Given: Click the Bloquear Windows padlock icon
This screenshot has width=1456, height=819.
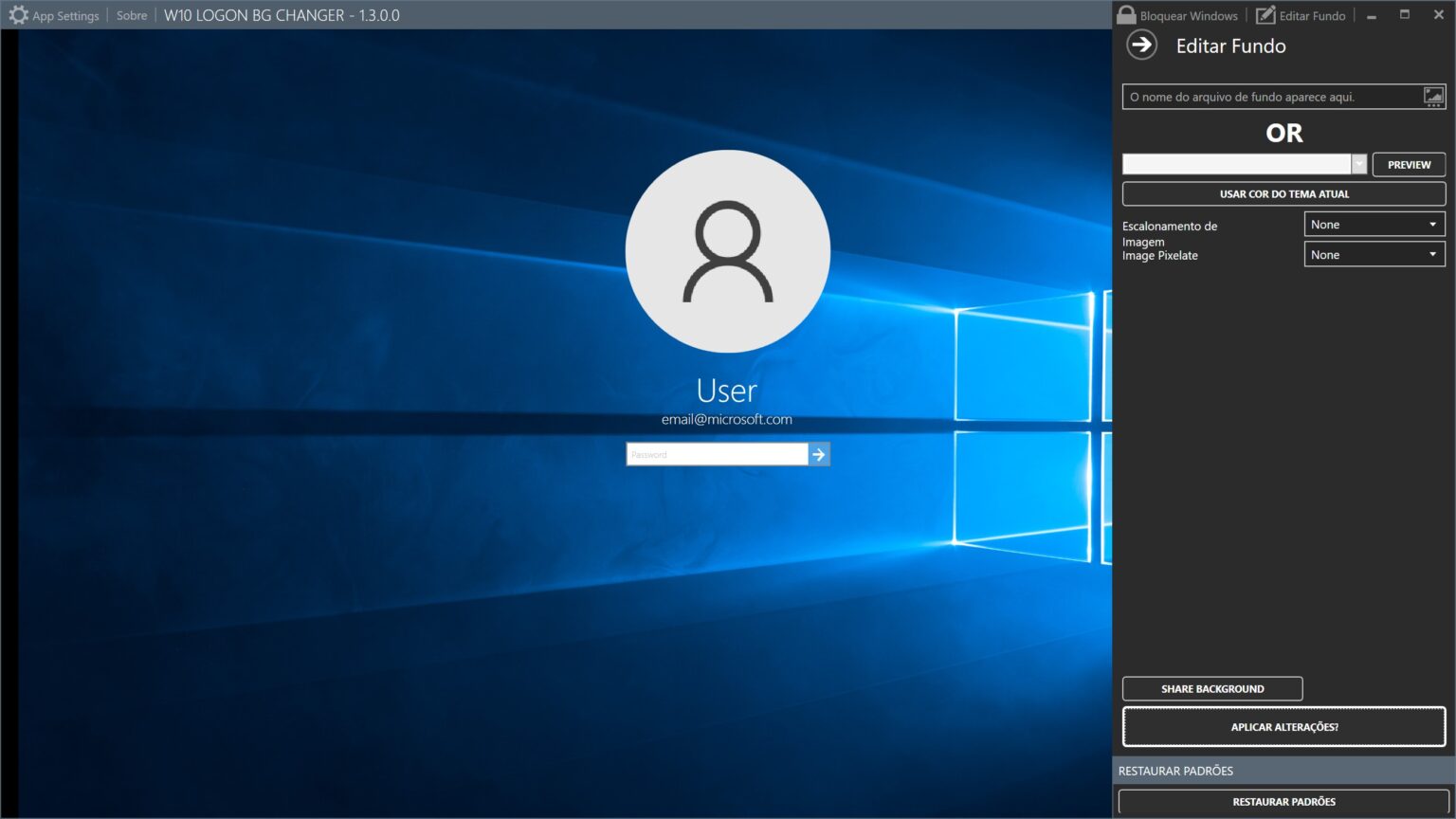Looking at the screenshot, I should [1127, 14].
